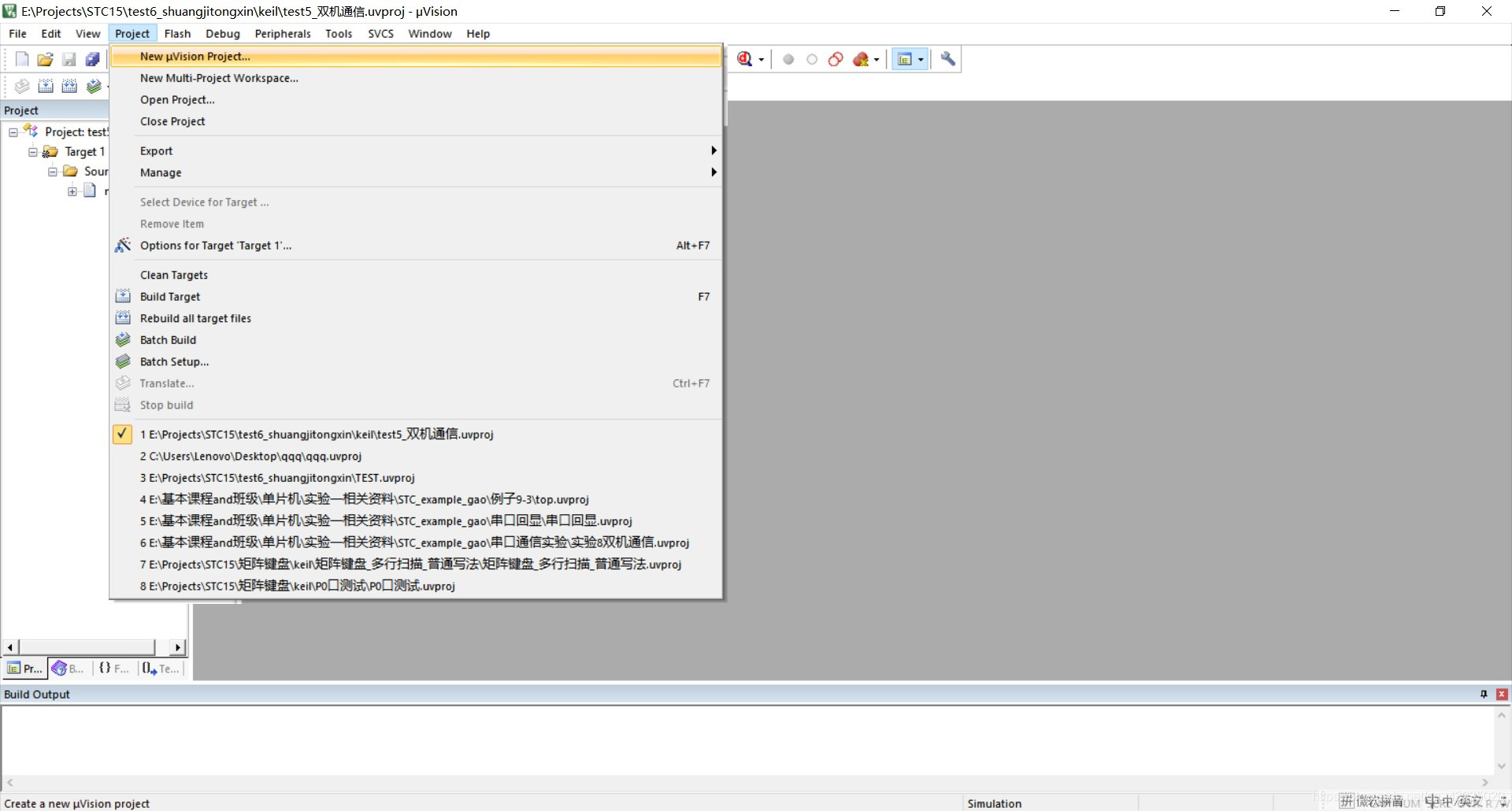Select checked recent project 1 test5 uvproj
This screenshot has height=811, width=1512.
point(416,434)
